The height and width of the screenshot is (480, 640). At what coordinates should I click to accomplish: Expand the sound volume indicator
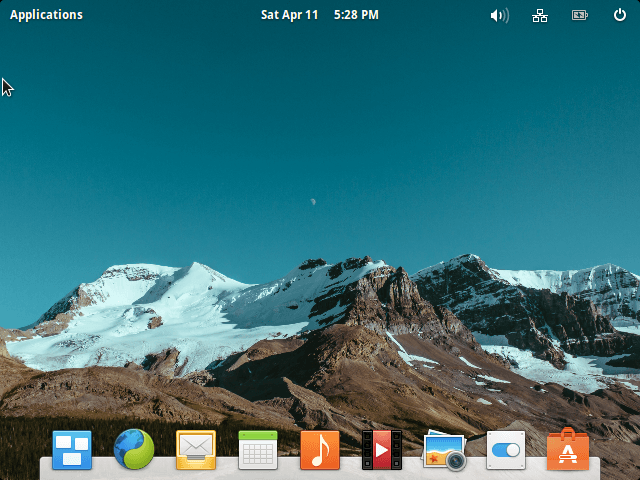click(x=499, y=15)
